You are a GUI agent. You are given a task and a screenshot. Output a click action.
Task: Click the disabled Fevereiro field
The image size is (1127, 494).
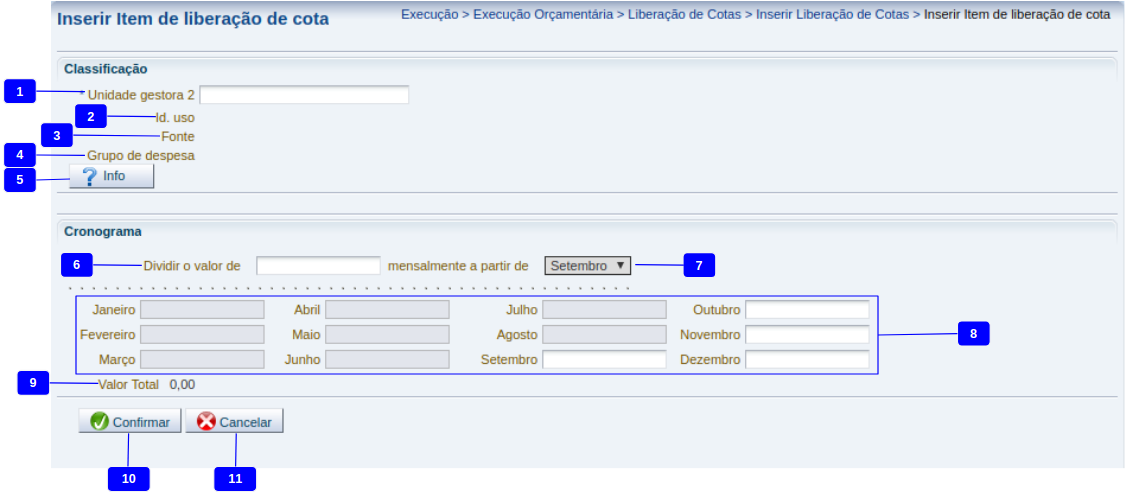point(202,335)
